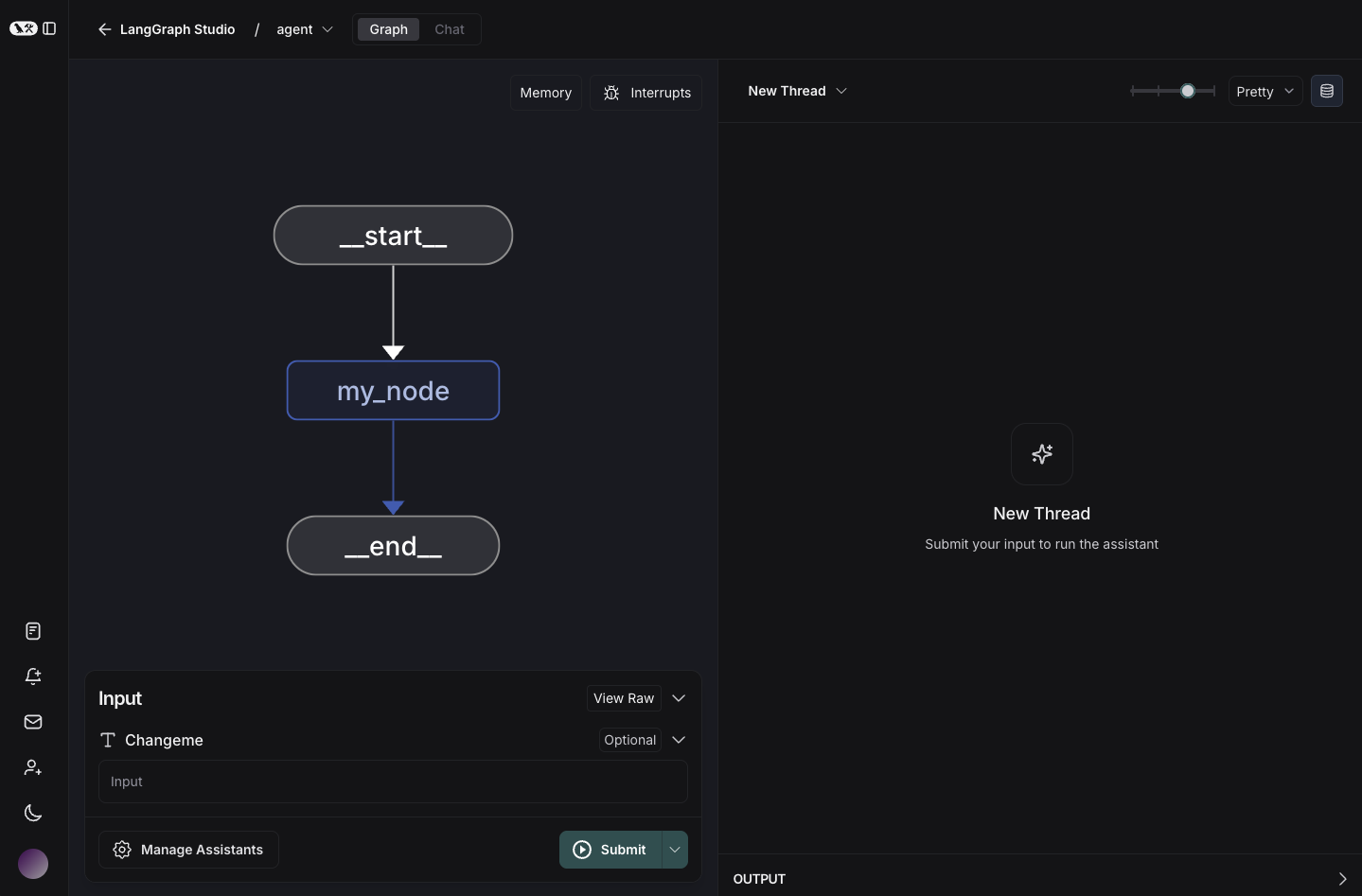
Task: Click the add-user icon in sidebar
Action: [32, 767]
